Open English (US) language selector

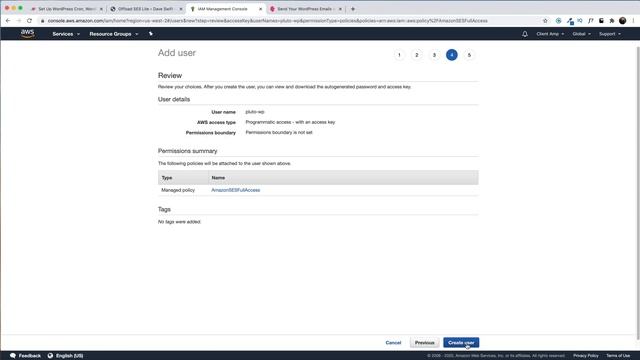[x=69, y=356]
